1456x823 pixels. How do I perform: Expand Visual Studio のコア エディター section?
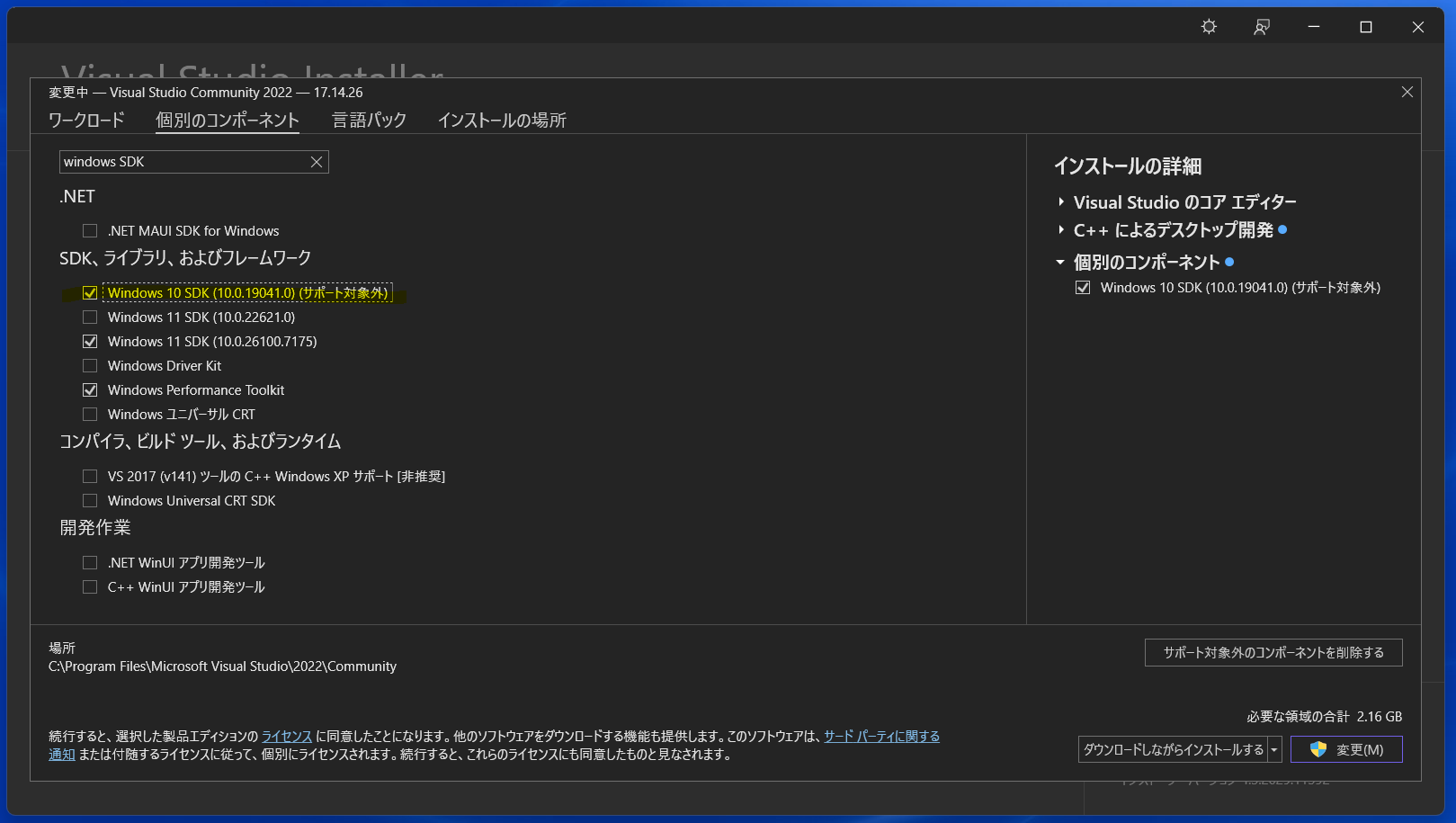1061,202
